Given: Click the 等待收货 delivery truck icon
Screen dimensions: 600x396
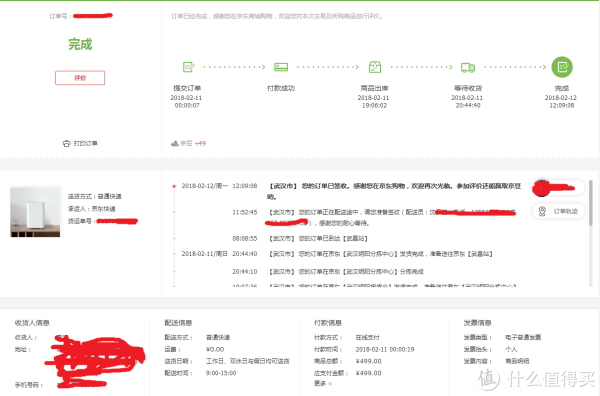Looking at the screenshot, I should pos(468,68).
